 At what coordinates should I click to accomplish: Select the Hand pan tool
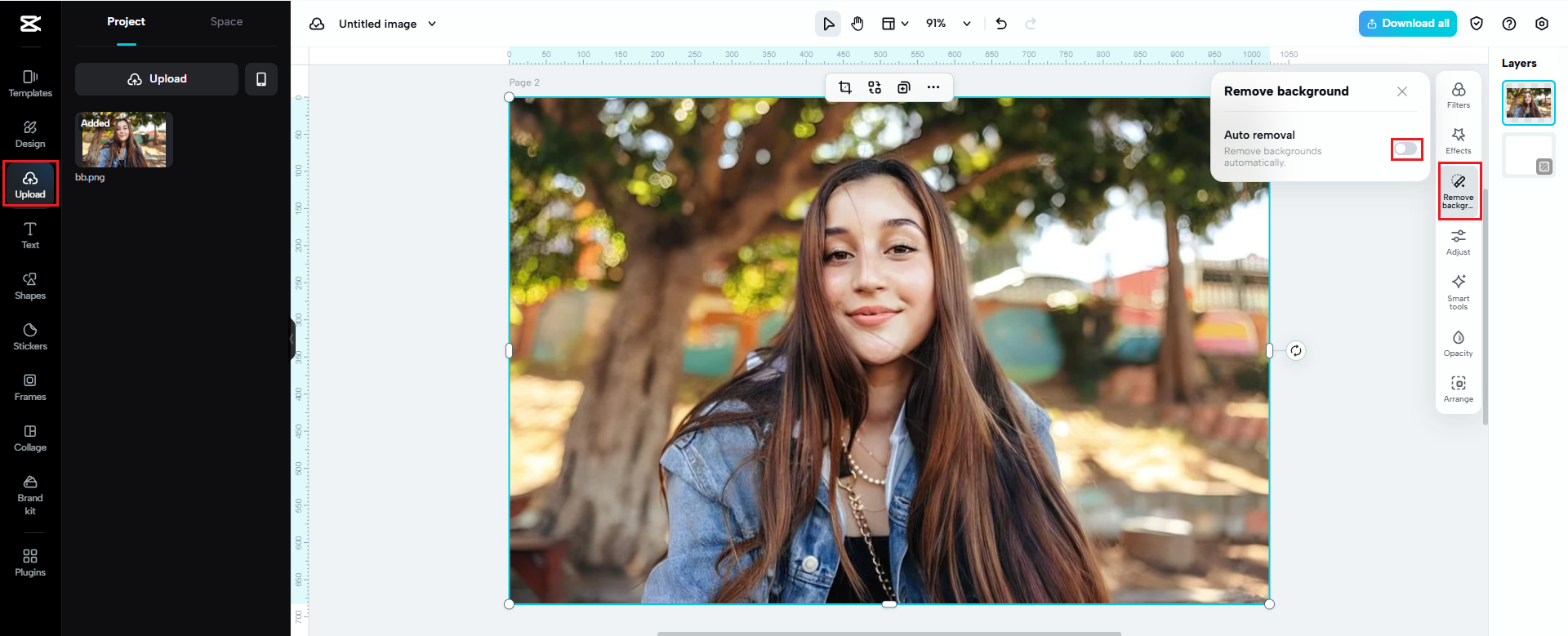tap(857, 24)
